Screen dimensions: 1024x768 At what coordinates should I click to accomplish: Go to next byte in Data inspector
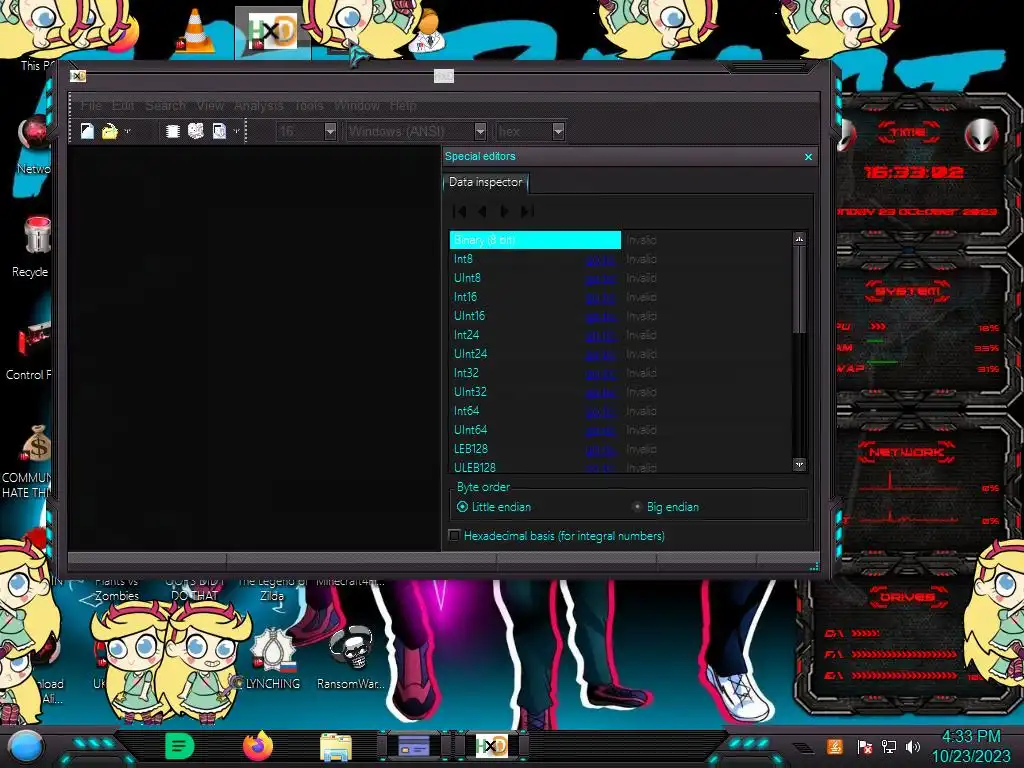coord(504,211)
